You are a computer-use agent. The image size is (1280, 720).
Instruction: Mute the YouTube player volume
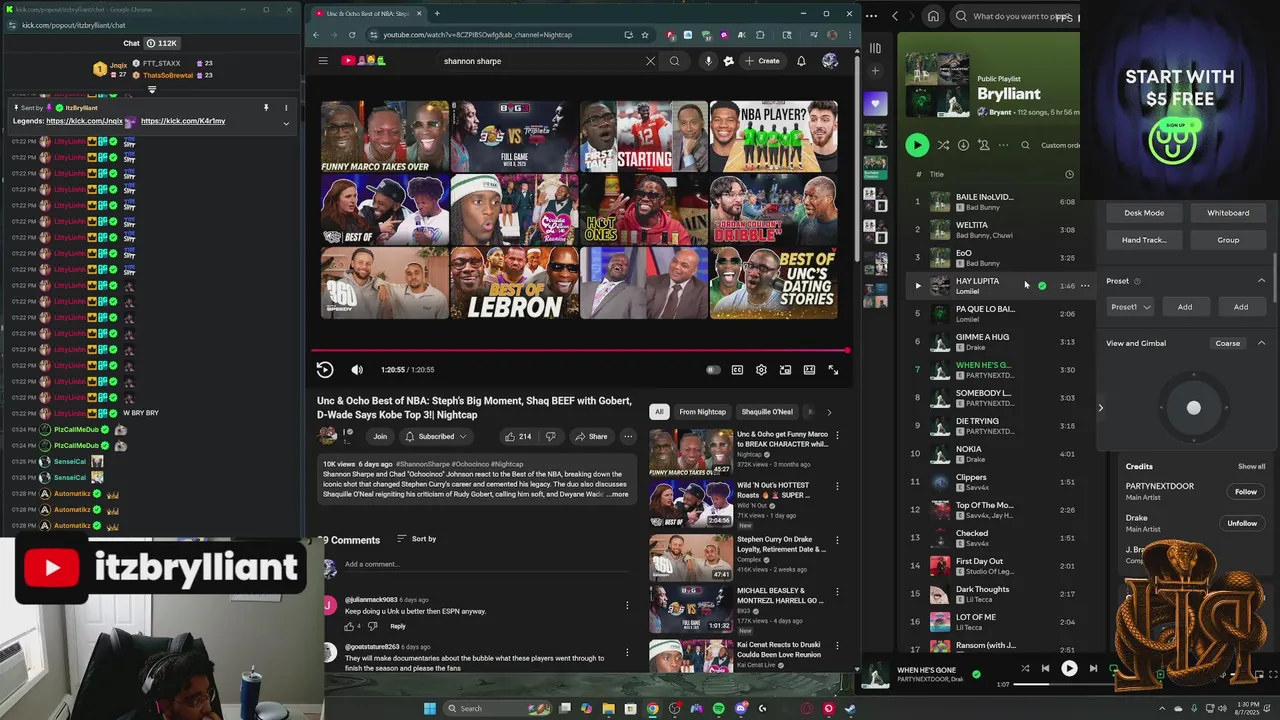point(357,370)
